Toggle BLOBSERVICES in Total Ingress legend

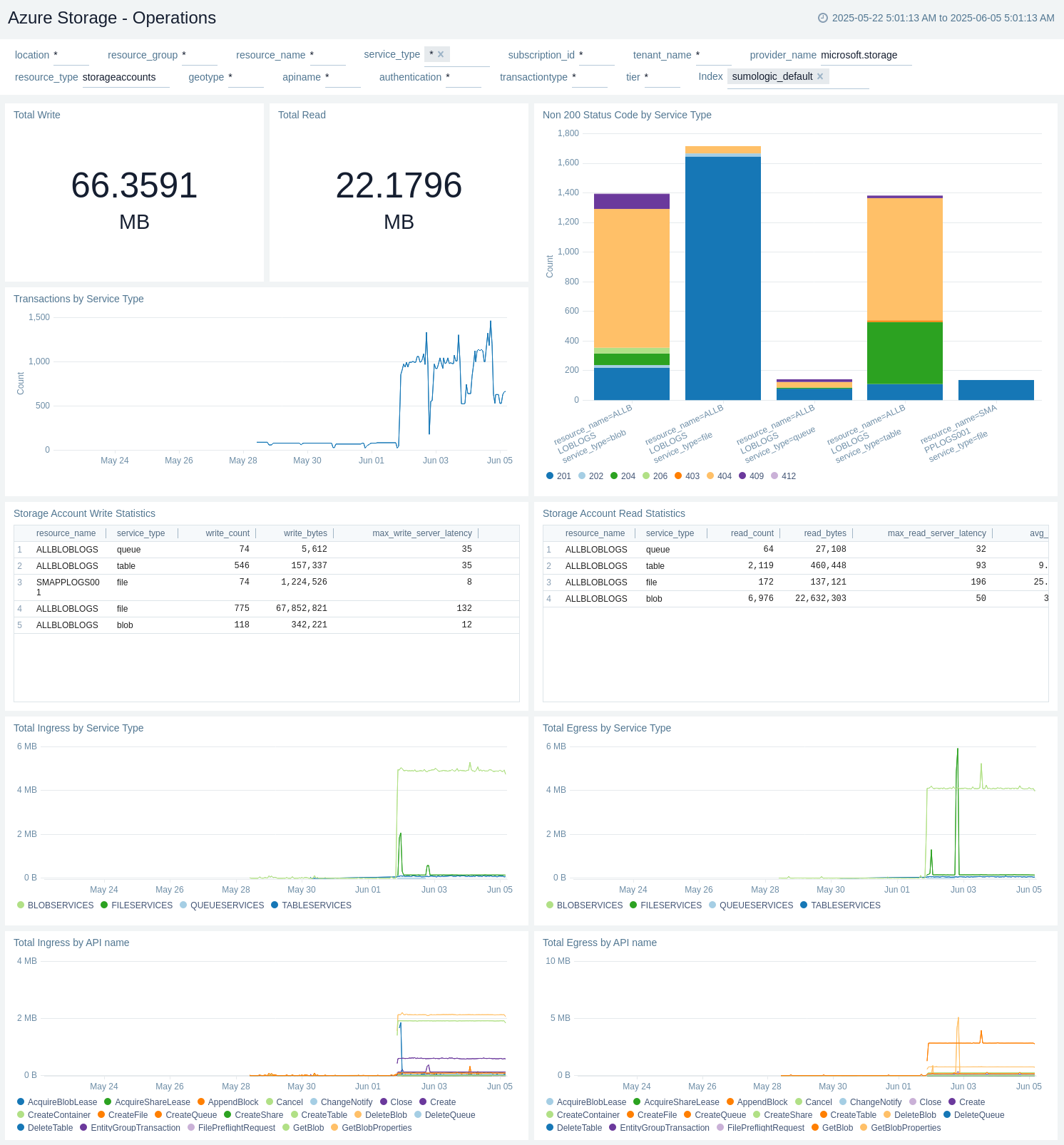[x=56, y=905]
